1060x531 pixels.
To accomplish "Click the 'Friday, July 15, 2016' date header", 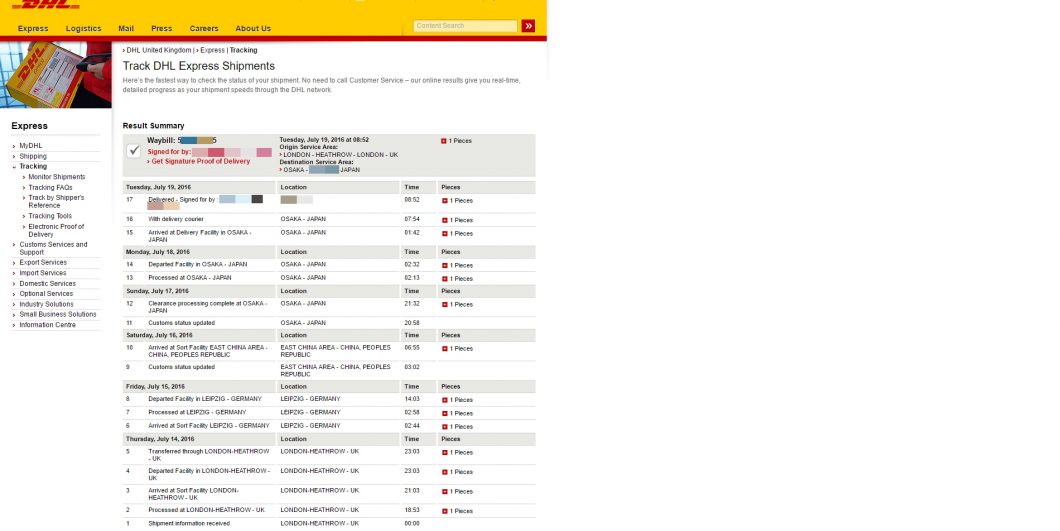I will point(155,387).
